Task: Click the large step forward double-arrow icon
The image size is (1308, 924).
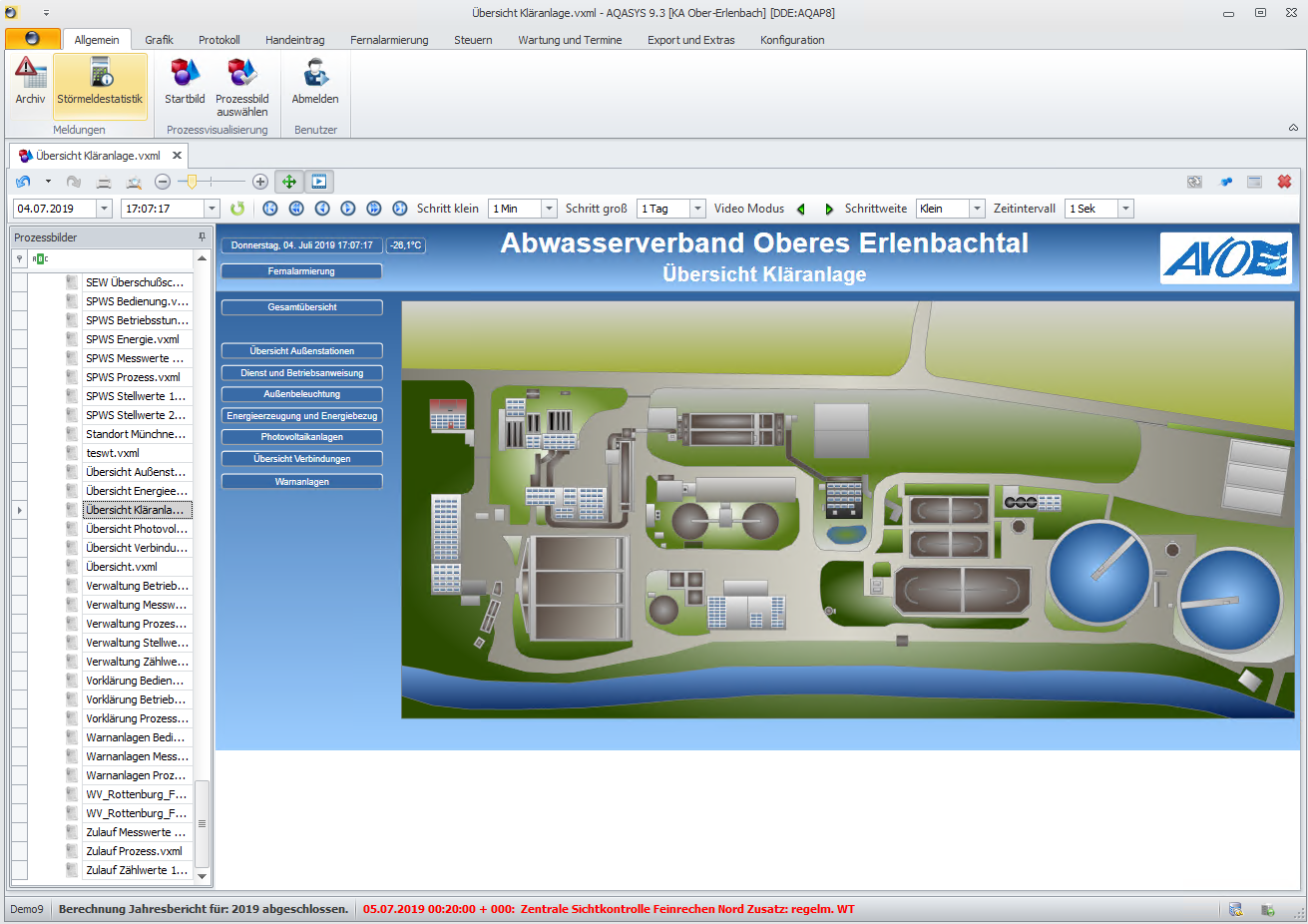Action: (374, 209)
